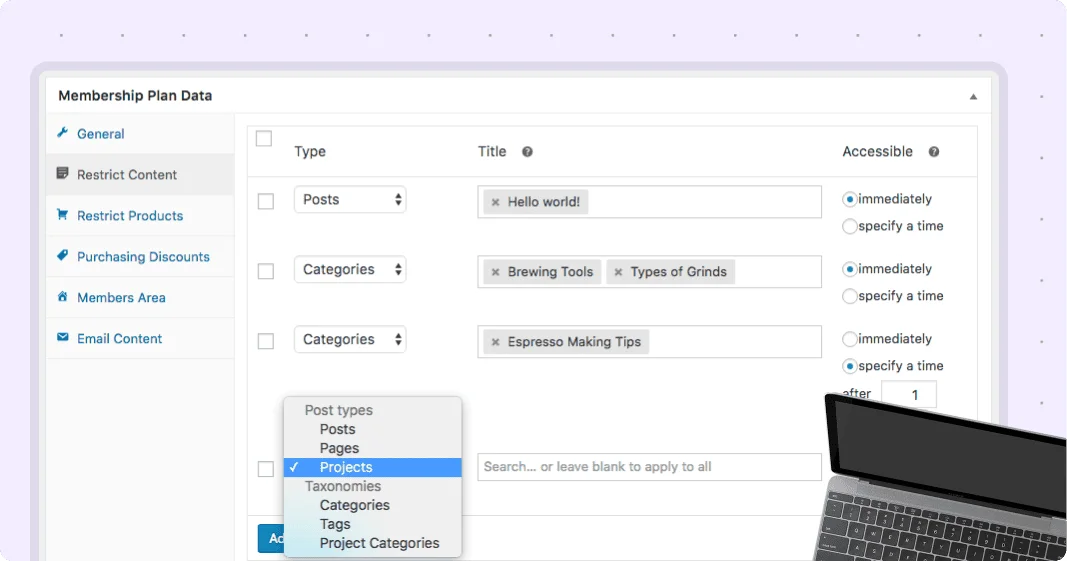Open the Restrict Products tab
This screenshot has width=1067, height=561.
tap(140, 215)
